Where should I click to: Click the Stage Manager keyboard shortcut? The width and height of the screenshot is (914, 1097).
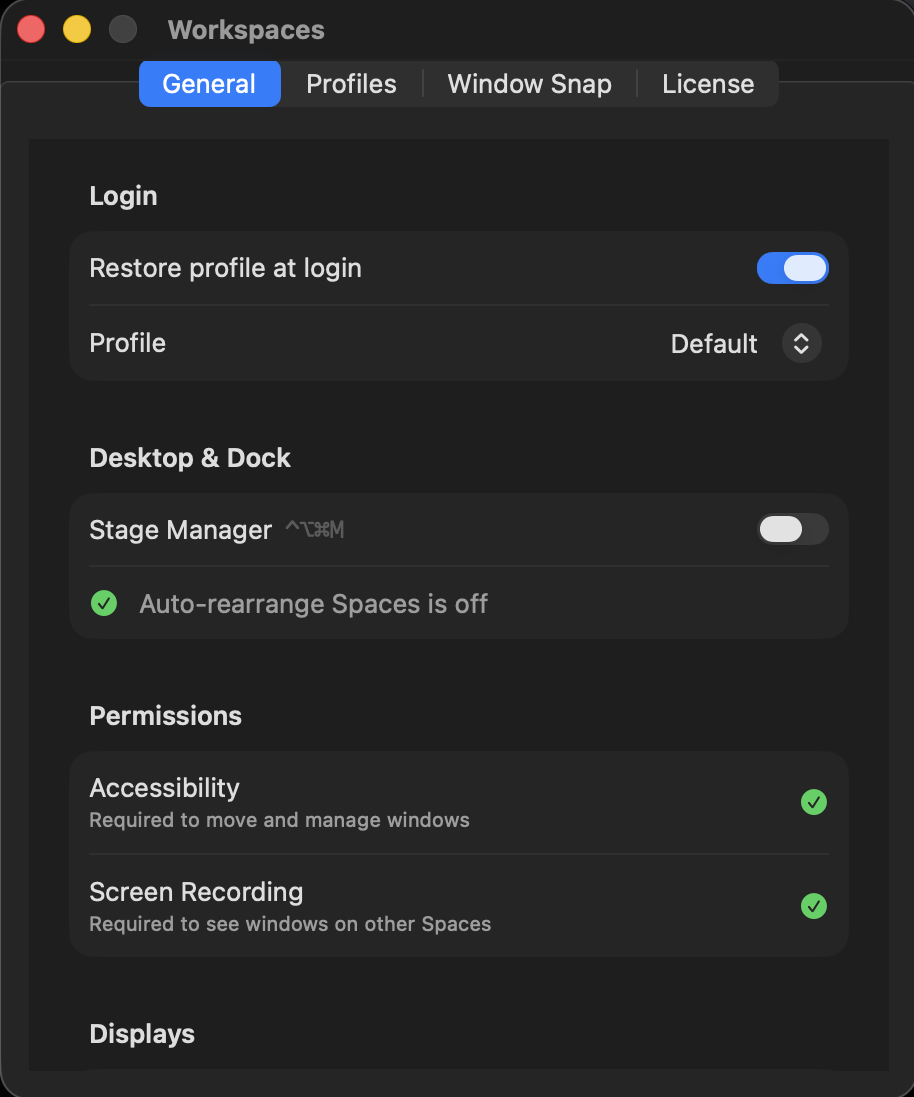coord(315,530)
